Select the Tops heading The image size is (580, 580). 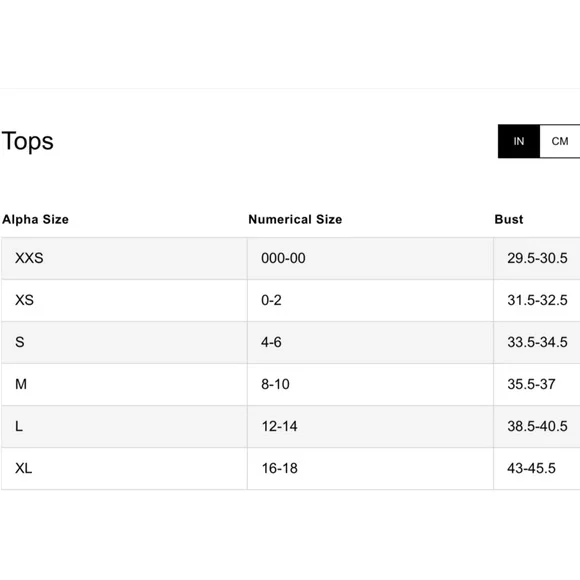point(28,141)
